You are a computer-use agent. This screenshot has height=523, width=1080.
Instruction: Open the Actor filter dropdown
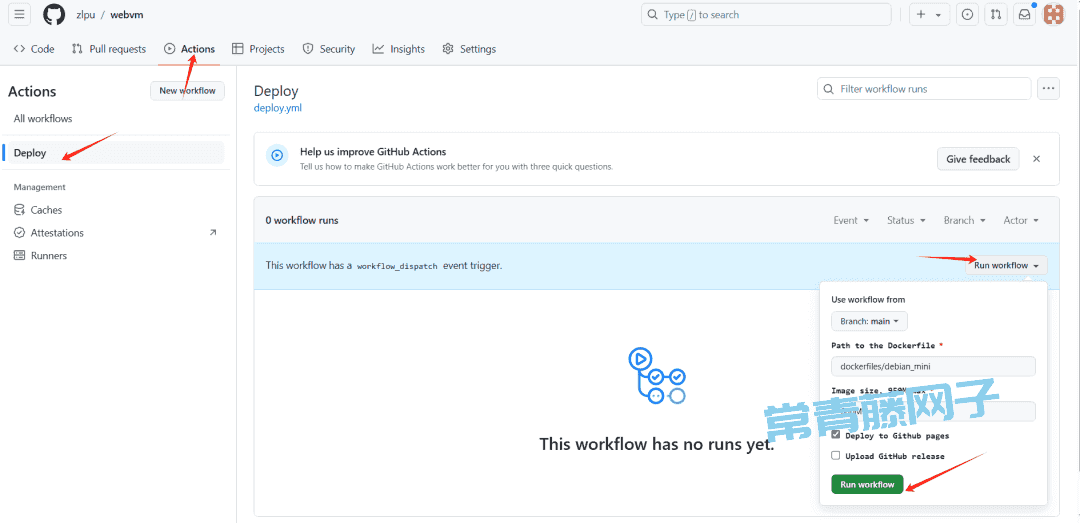[x=1021, y=221]
